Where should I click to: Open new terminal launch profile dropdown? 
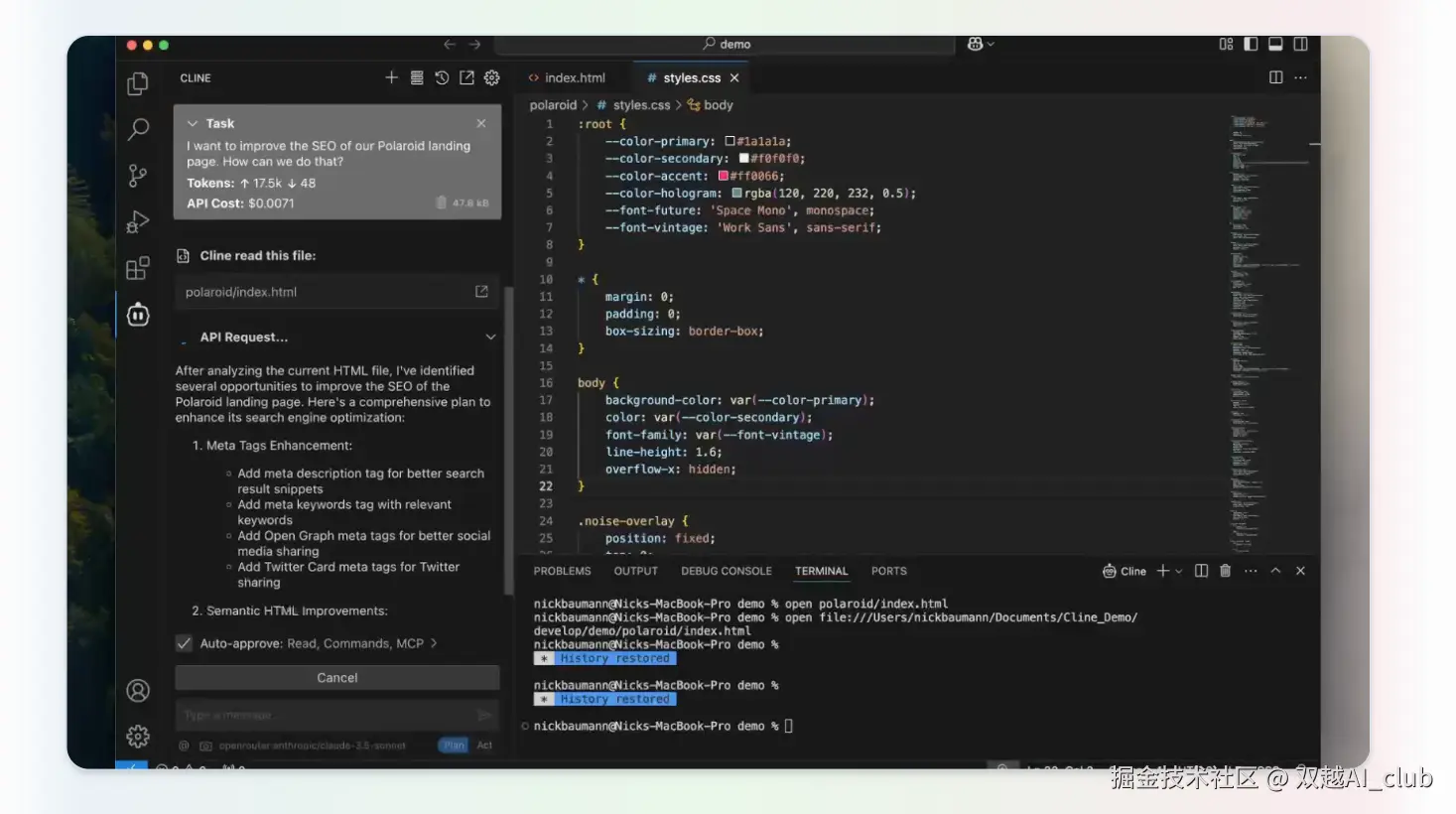click(x=1179, y=572)
